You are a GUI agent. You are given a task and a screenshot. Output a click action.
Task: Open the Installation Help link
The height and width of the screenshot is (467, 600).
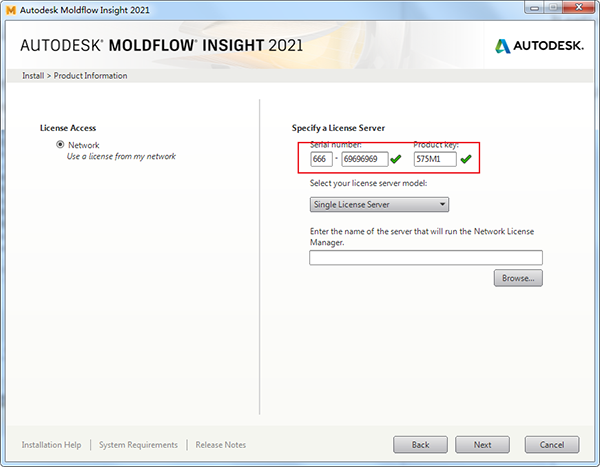(51, 445)
